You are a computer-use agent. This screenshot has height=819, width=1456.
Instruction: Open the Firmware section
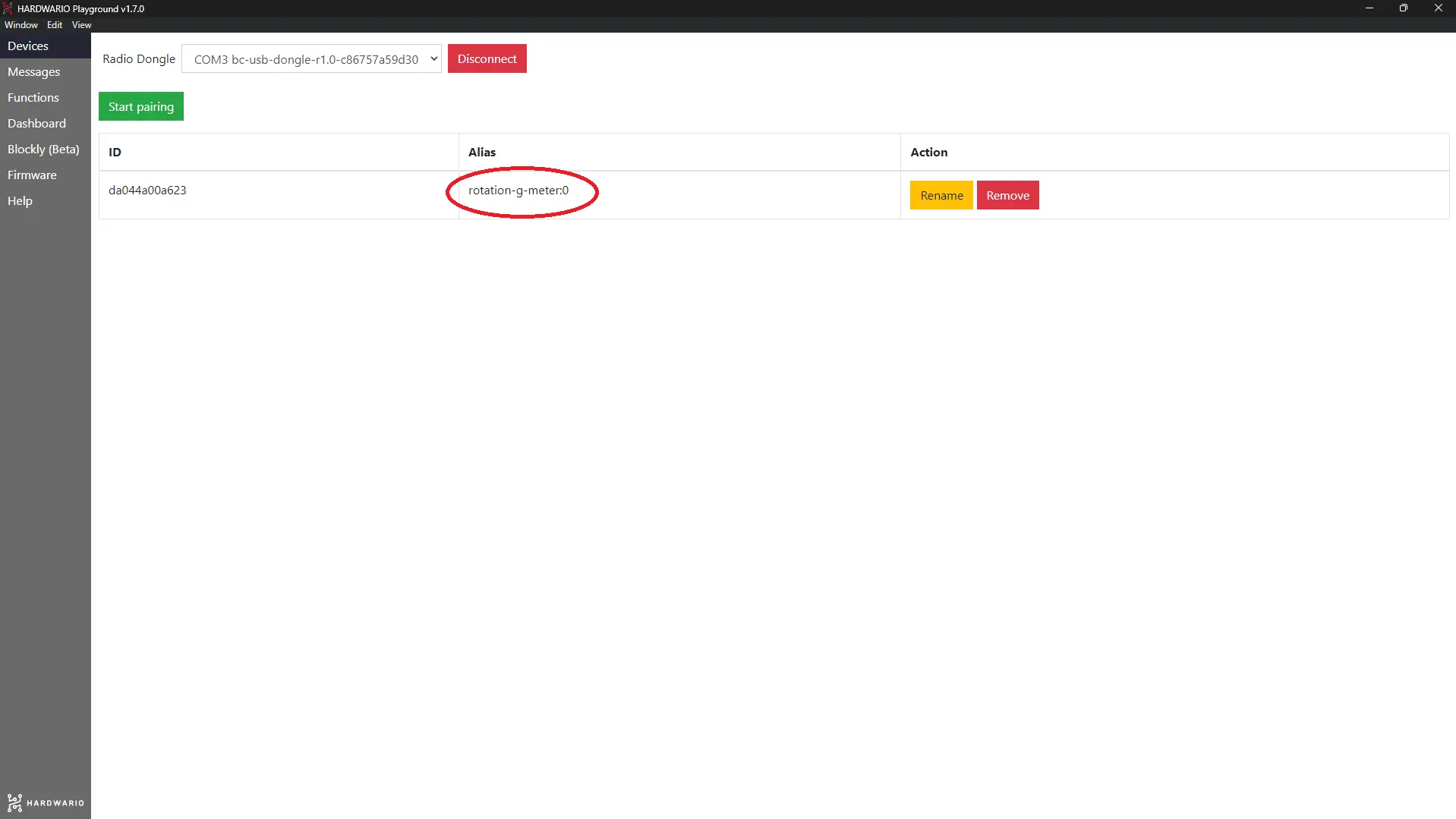click(x=46, y=175)
